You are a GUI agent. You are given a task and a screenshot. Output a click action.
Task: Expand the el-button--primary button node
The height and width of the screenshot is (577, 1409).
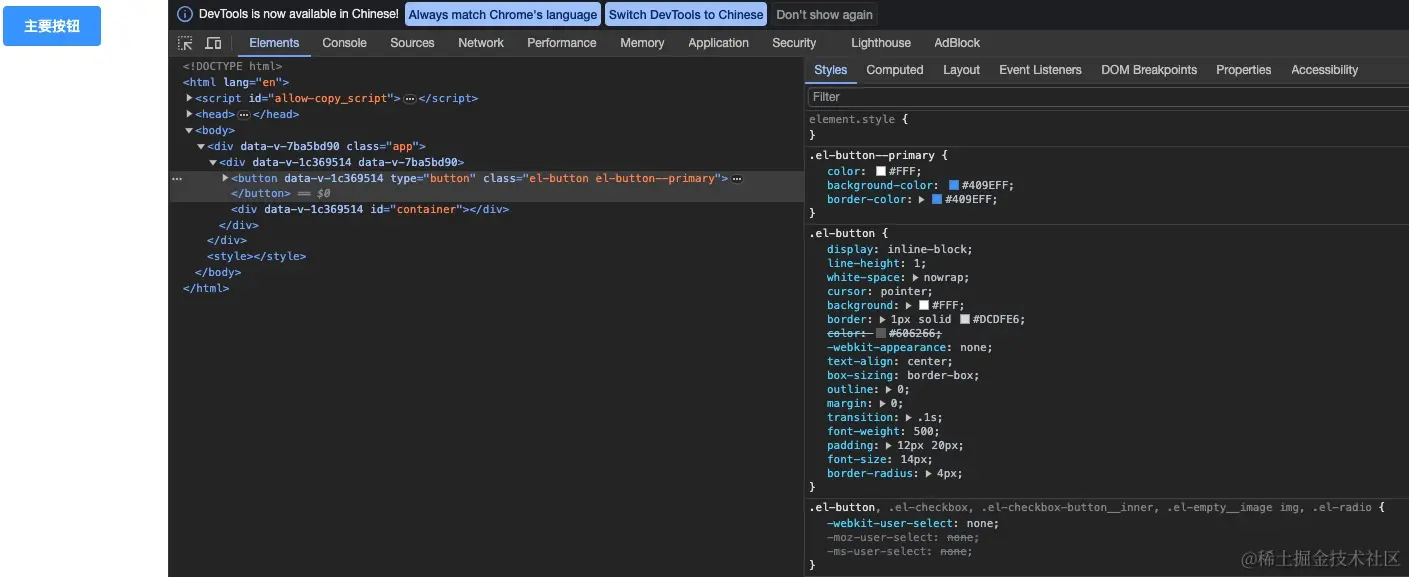pos(225,178)
